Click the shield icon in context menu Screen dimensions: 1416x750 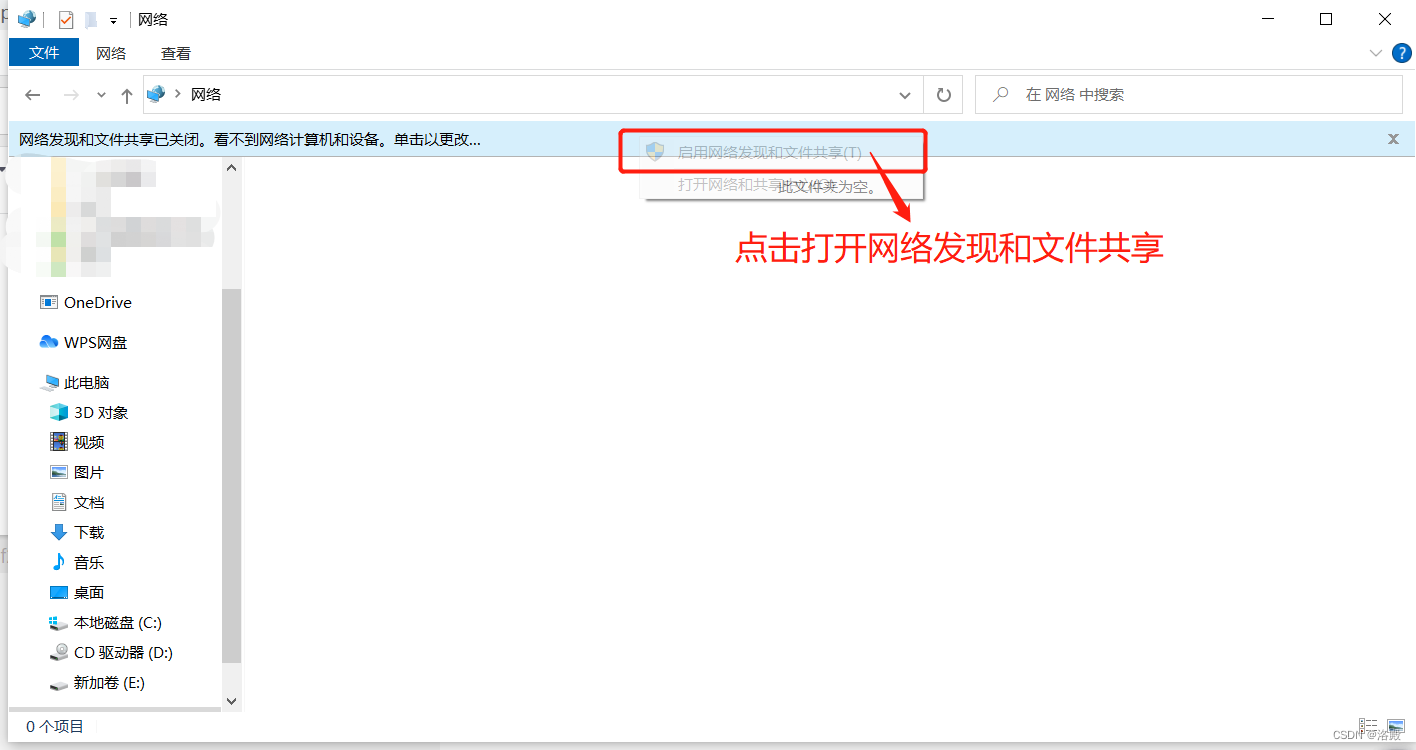click(x=655, y=152)
